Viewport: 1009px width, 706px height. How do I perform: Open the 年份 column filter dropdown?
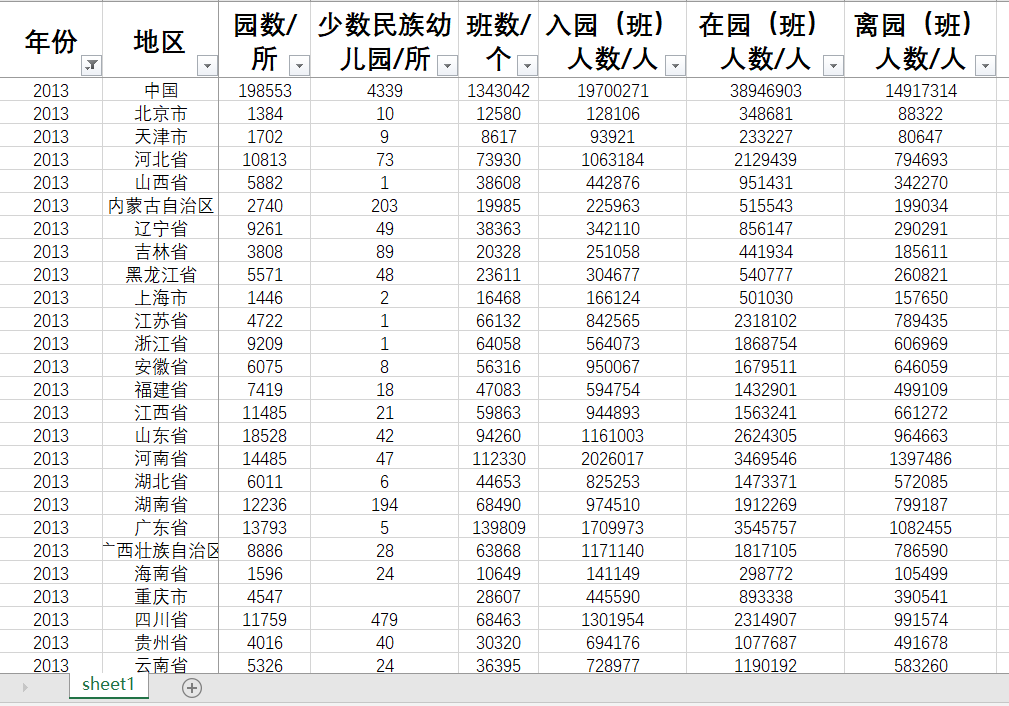(x=91, y=65)
